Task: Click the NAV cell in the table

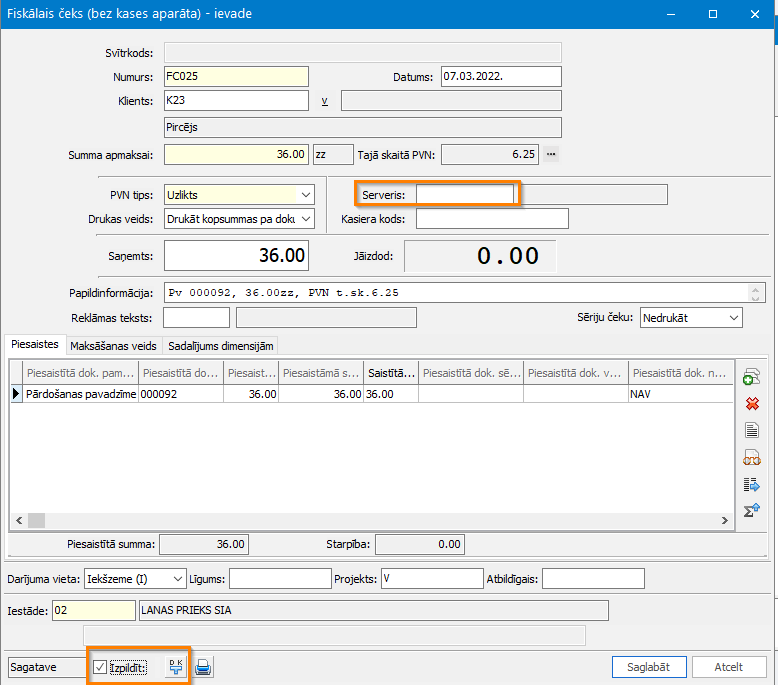Action: pyautogui.click(x=680, y=394)
